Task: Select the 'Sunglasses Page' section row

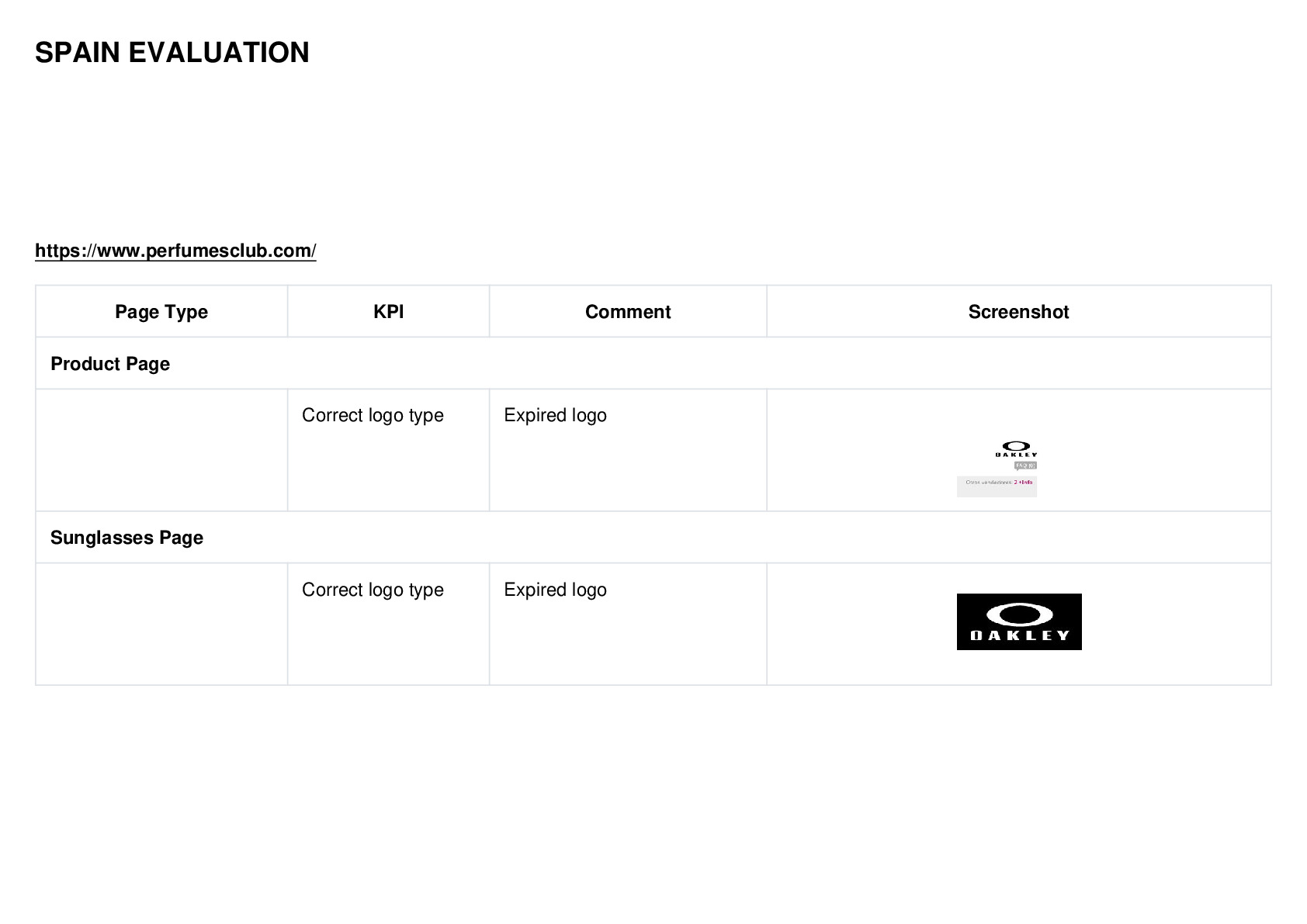Action: (653, 537)
